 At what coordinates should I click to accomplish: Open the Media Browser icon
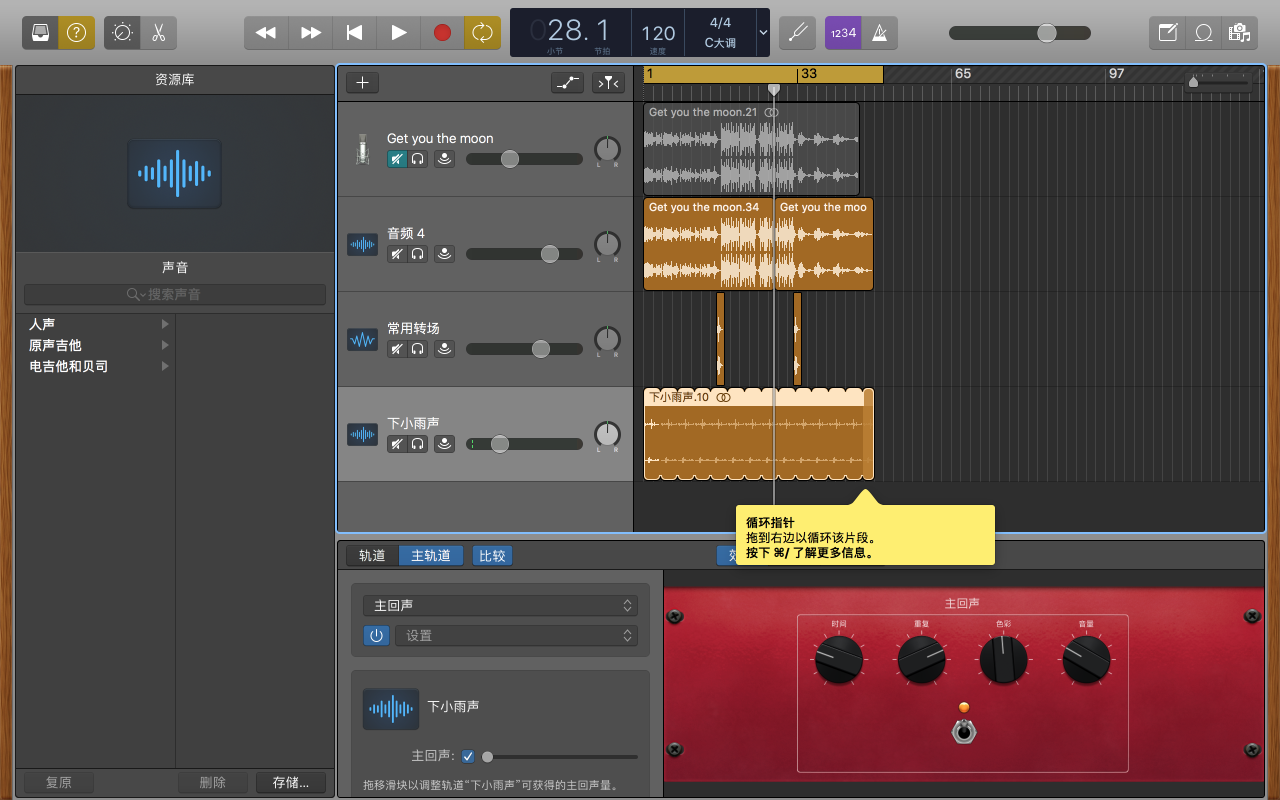(x=1240, y=33)
